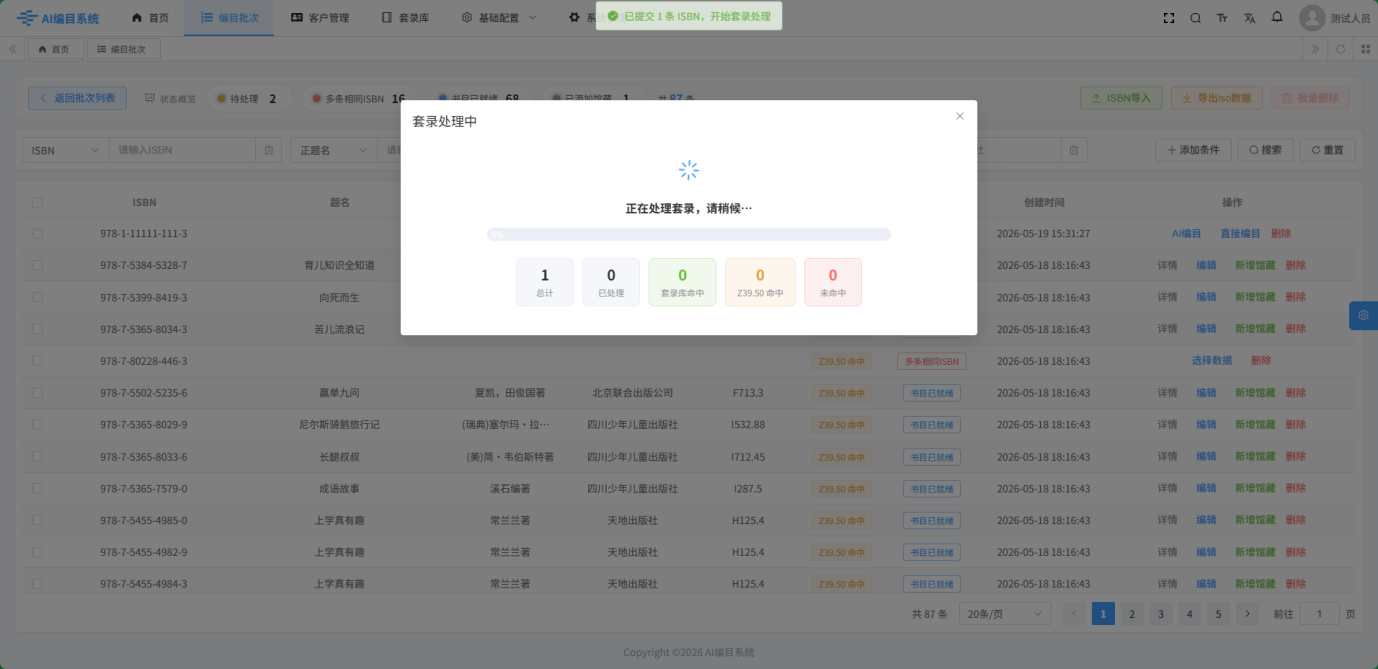Go to the previous page arrow in pagination
This screenshot has height=669, width=1378.
point(1075,614)
